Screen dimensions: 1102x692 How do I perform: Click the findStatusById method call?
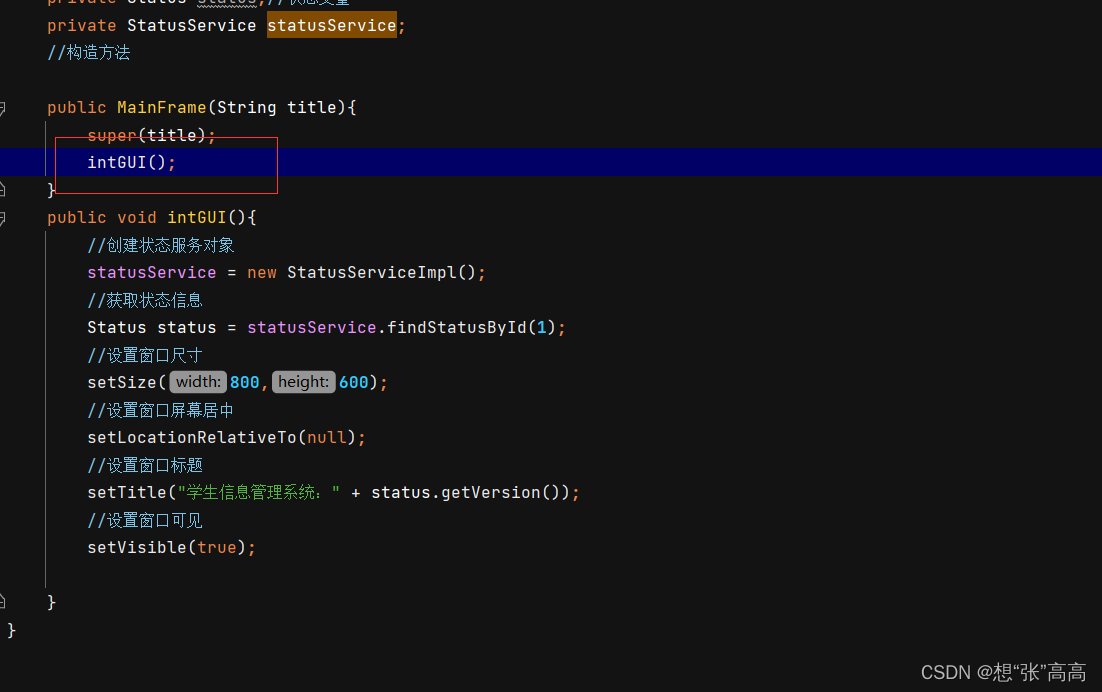click(457, 327)
